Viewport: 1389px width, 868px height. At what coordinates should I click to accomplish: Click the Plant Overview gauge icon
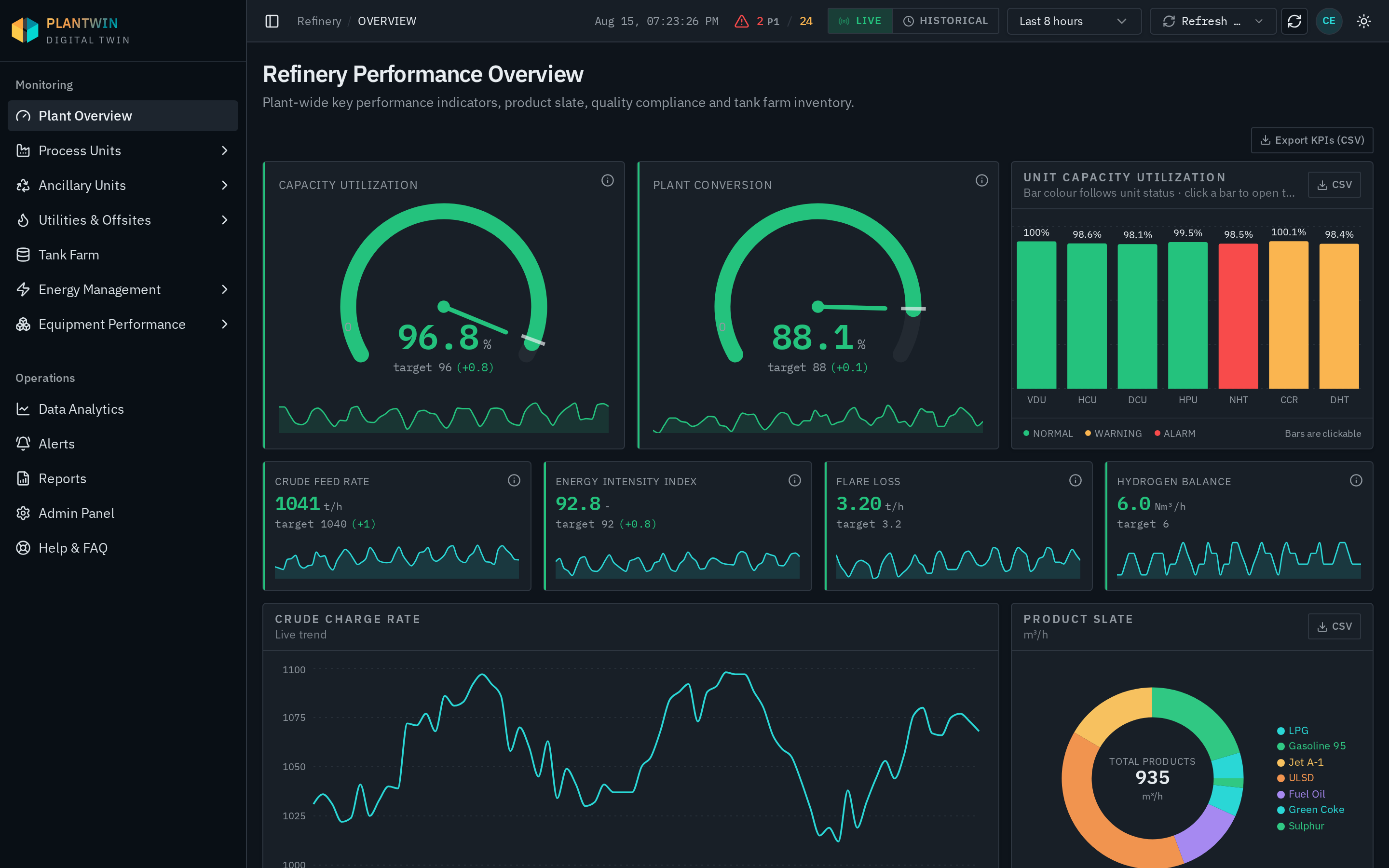coord(23,116)
